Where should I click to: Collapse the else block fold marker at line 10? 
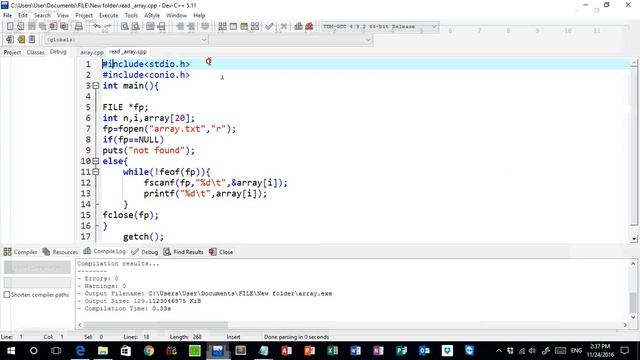coord(96,161)
